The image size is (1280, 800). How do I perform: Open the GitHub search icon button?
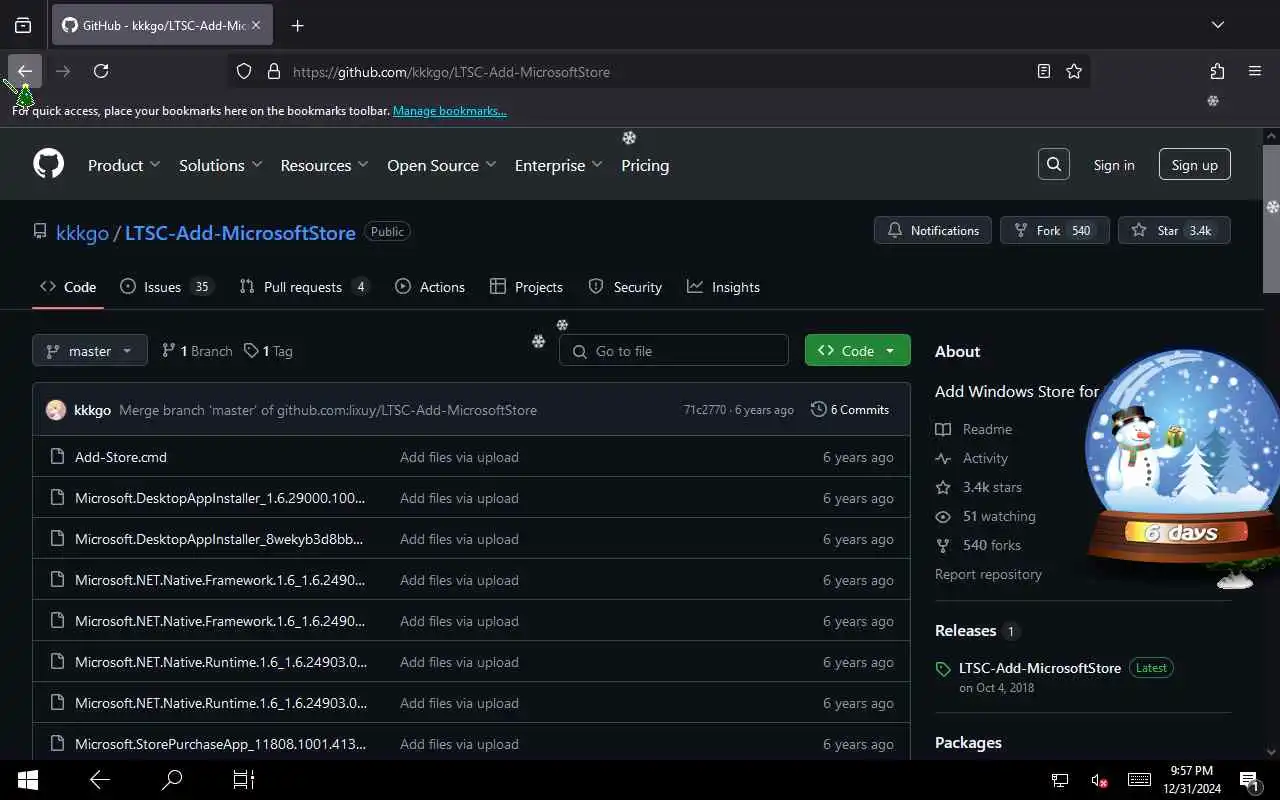click(1054, 164)
